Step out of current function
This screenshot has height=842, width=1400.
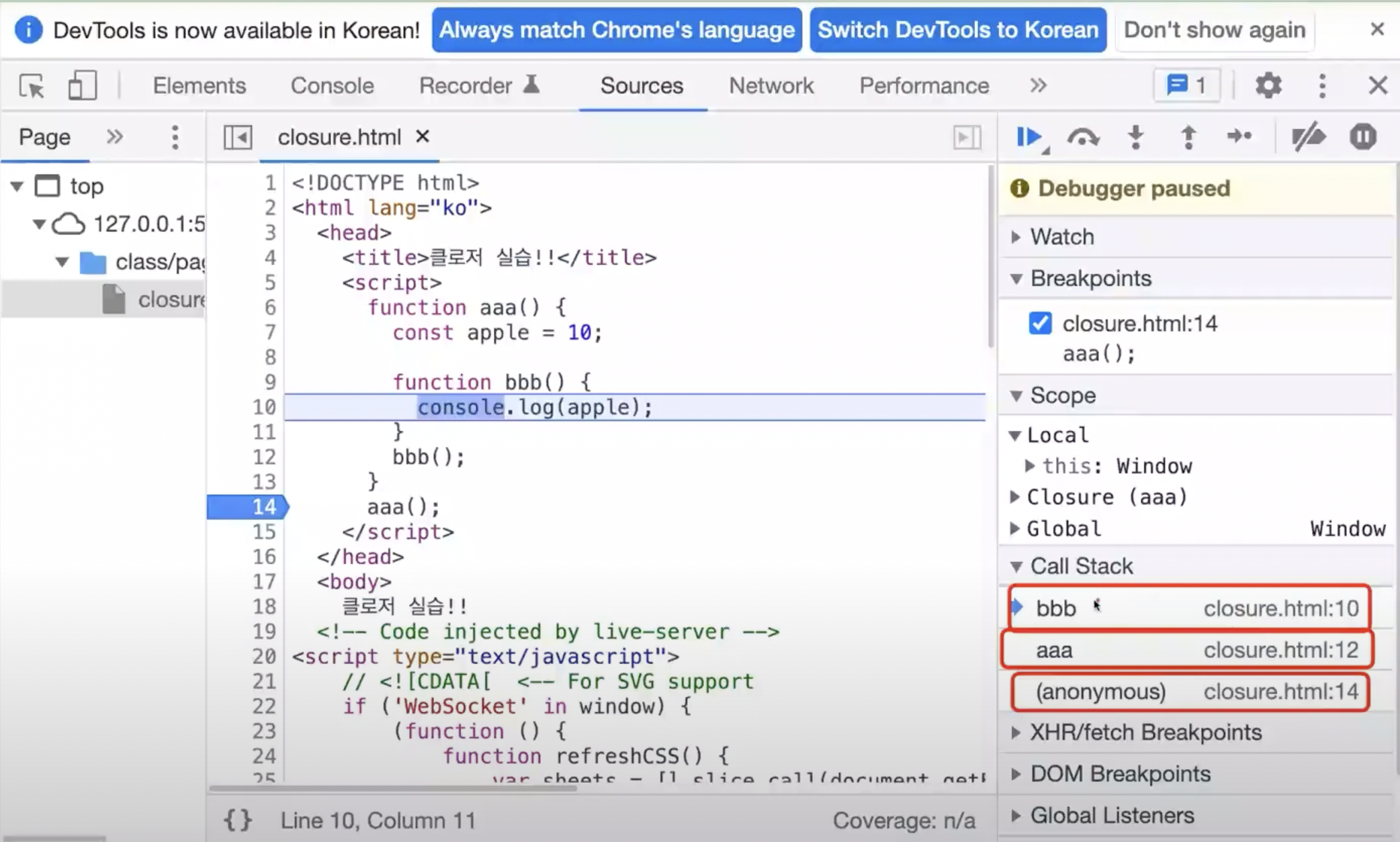pos(1188,137)
